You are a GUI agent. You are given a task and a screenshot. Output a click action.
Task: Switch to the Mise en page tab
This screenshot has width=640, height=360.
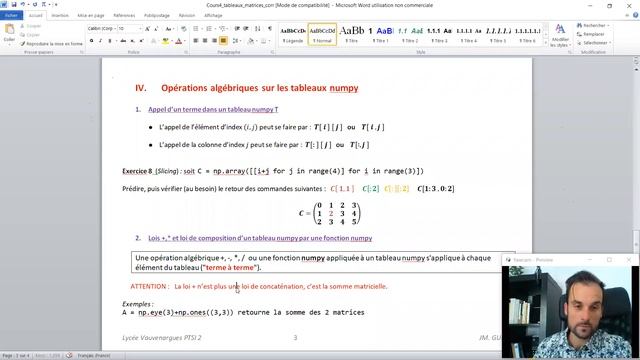[91, 15]
